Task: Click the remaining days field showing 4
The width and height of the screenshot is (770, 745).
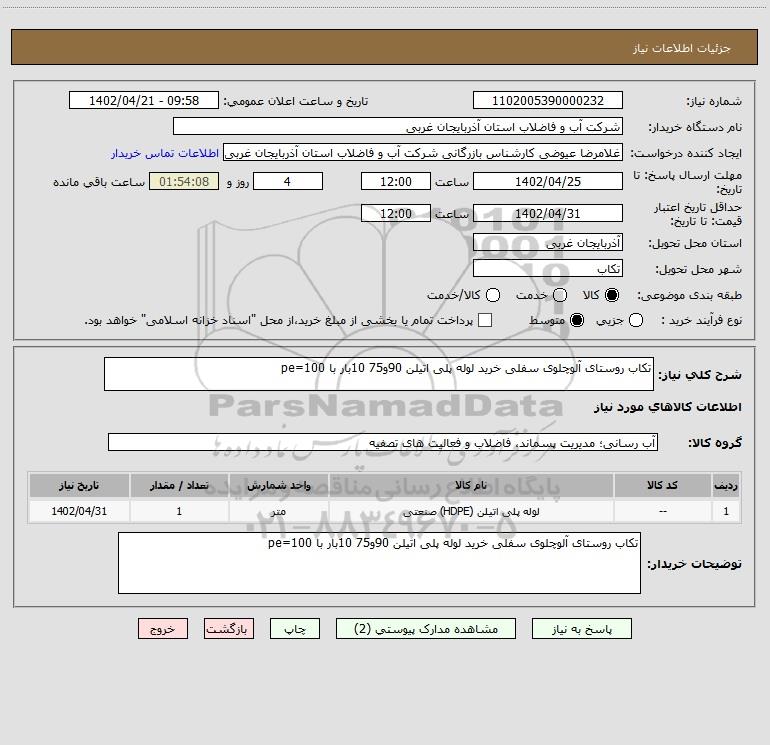Action: click(288, 181)
